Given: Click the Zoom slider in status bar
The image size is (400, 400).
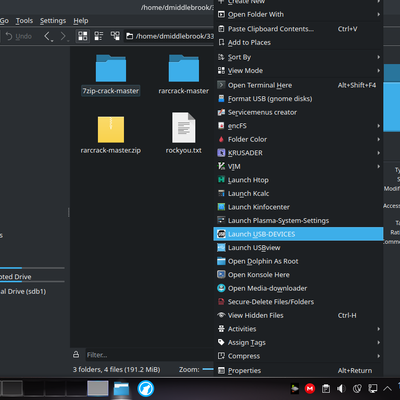Looking at the screenshot, I should click(208, 369).
